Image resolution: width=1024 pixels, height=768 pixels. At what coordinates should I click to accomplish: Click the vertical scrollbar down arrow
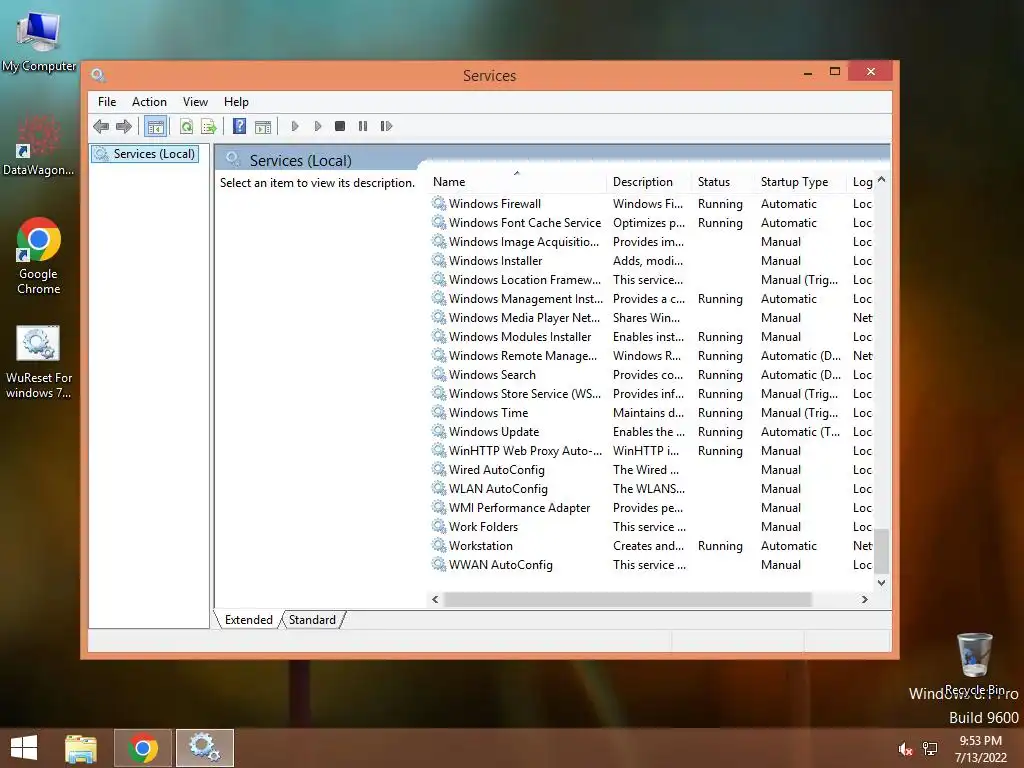pyautogui.click(x=882, y=583)
